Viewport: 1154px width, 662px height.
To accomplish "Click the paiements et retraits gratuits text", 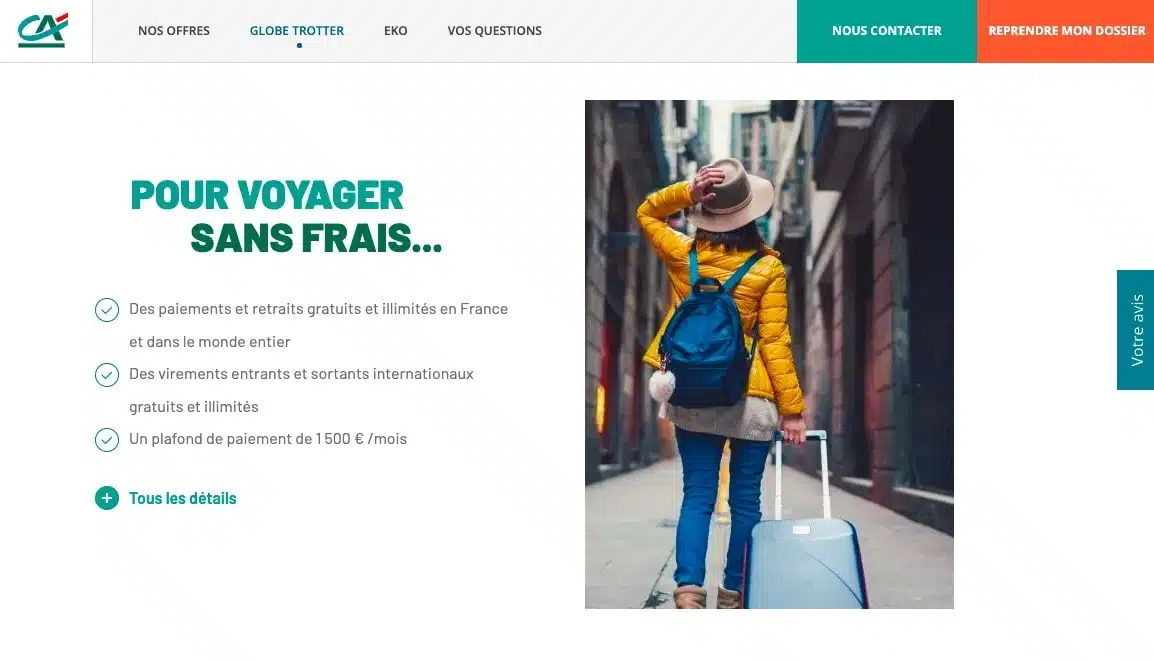I will tap(319, 325).
